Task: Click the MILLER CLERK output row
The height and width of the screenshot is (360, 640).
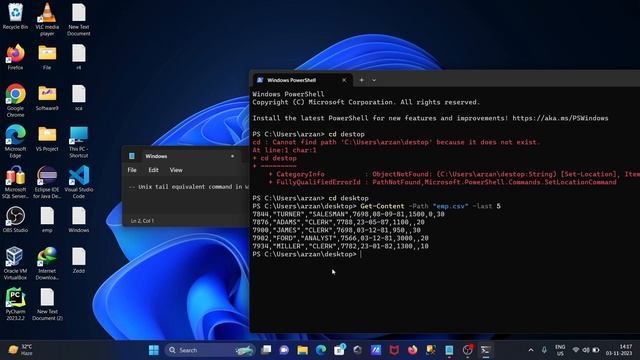Action: point(340,246)
